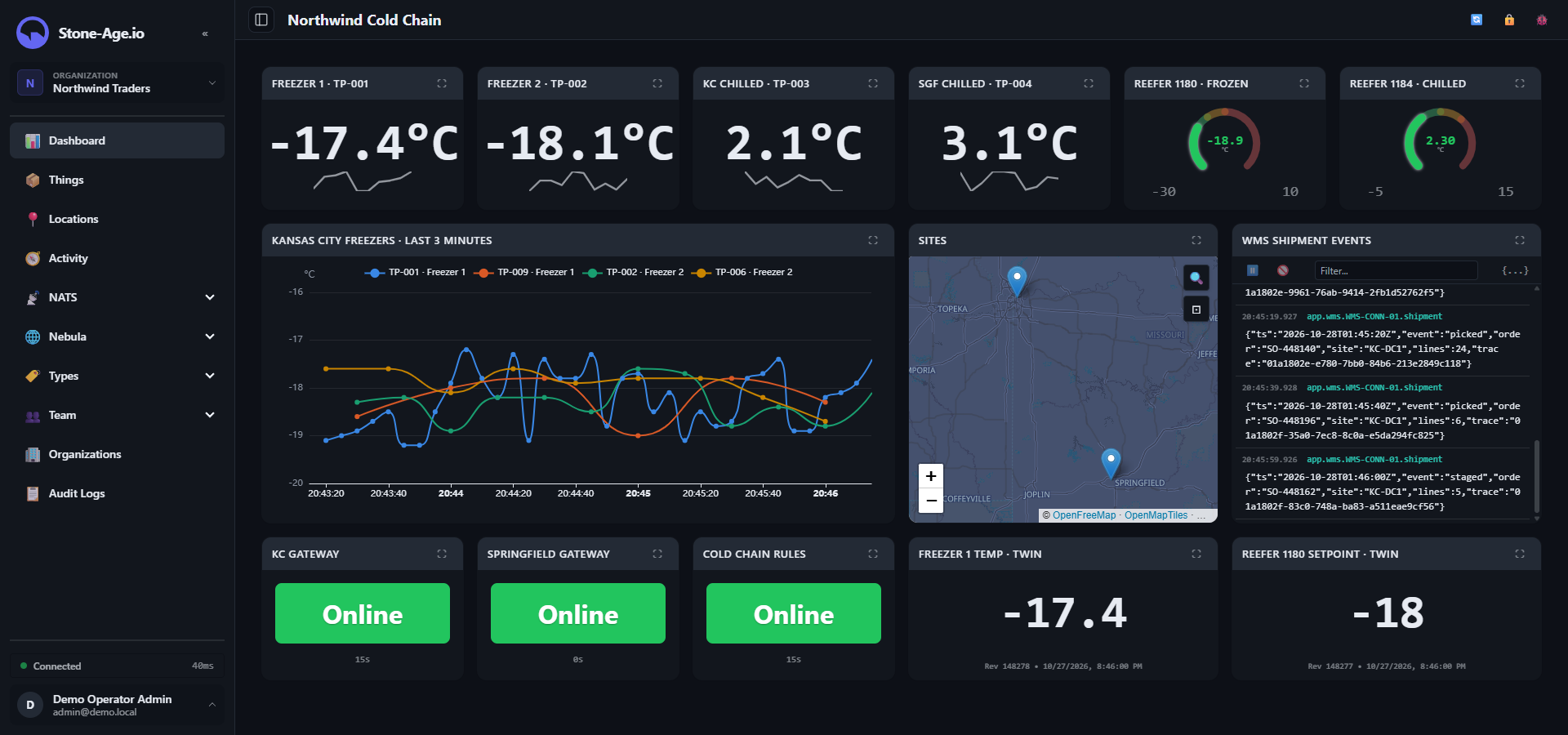This screenshot has height=735, width=1568.
Task: Expand the Types menu section
Action: pyautogui.click(x=117, y=376)
